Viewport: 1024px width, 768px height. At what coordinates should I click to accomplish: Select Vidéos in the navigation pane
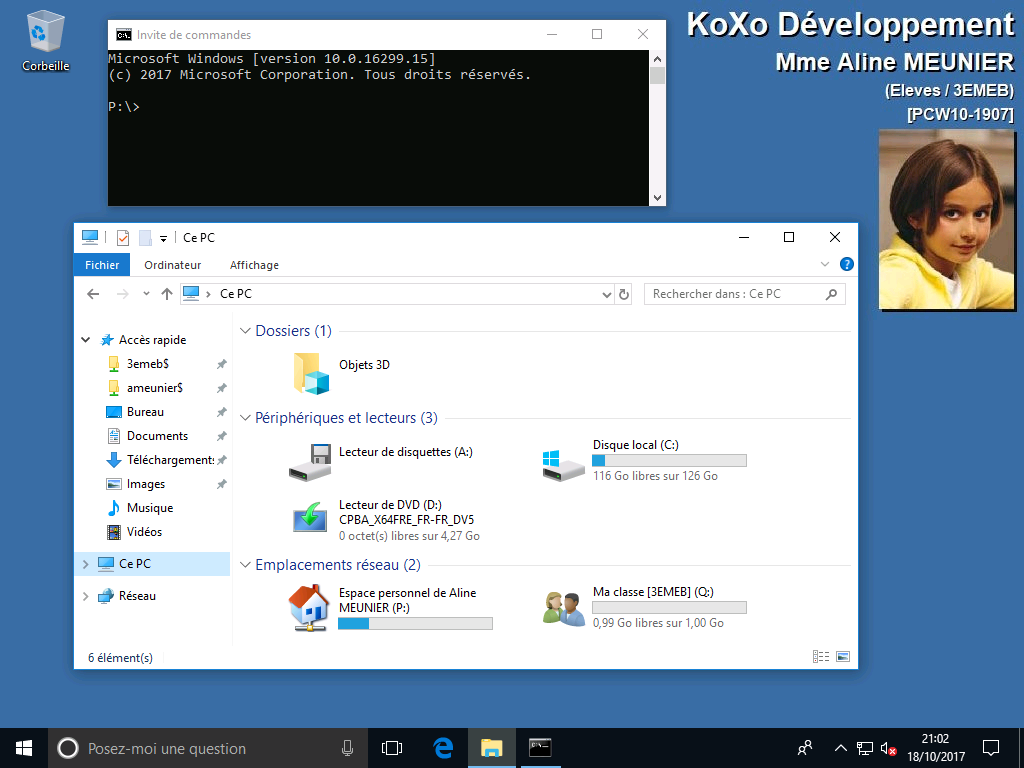pyautogui.click(x=144, y=532)
